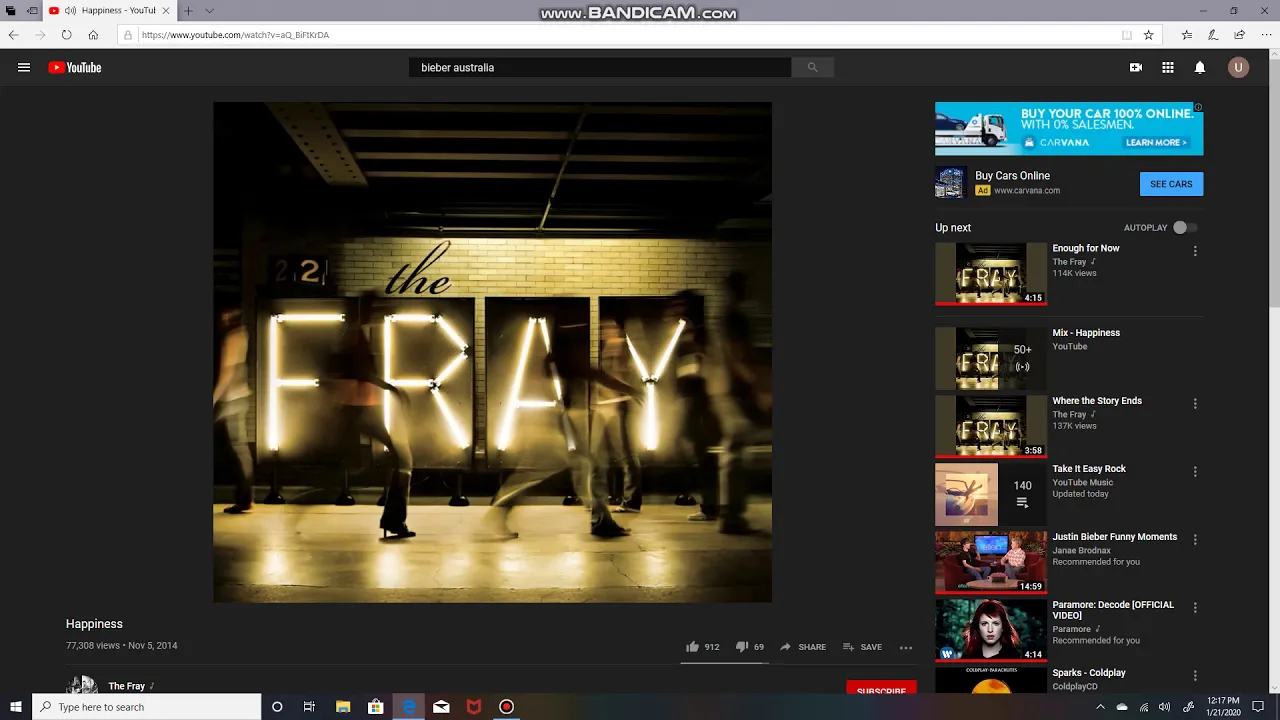
Task: Open options for Sparks - Coldplay
Action: coord(1195,676)
